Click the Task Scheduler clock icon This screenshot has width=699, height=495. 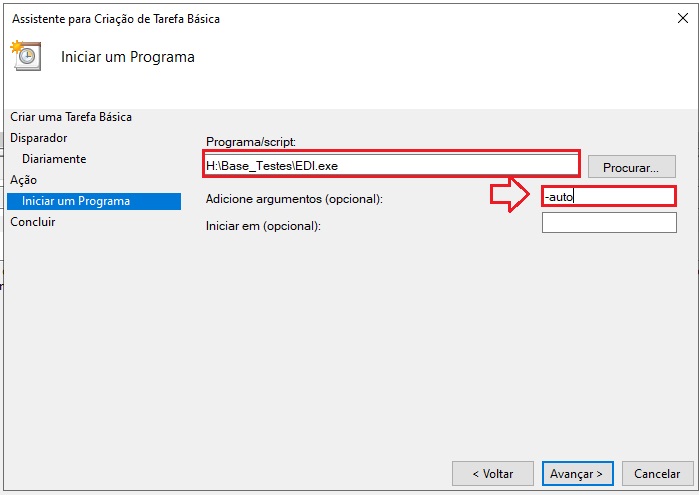[26, 55]
